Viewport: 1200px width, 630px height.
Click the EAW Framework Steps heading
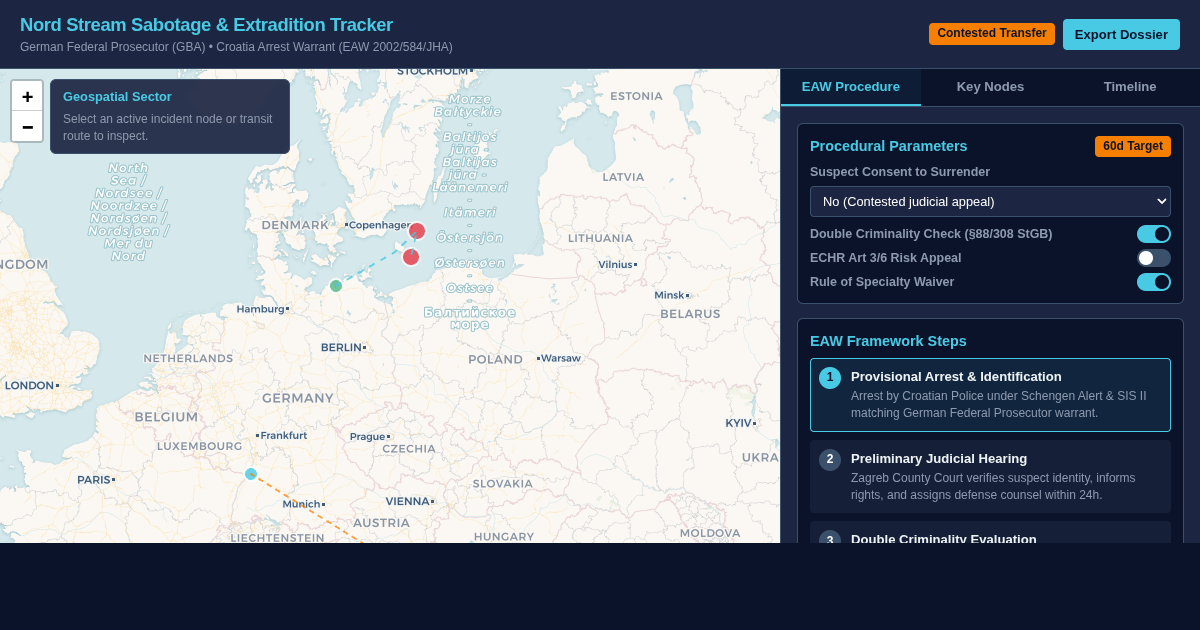pos(888,341)
